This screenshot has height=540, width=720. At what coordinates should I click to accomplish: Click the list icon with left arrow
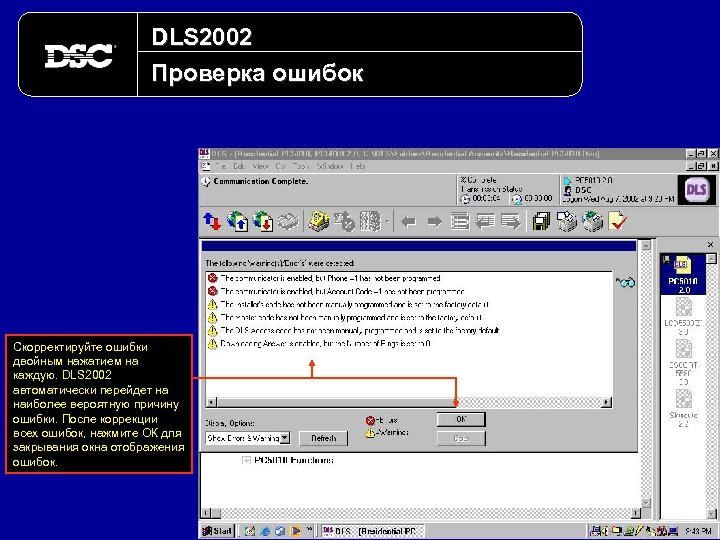pos(485,222)
